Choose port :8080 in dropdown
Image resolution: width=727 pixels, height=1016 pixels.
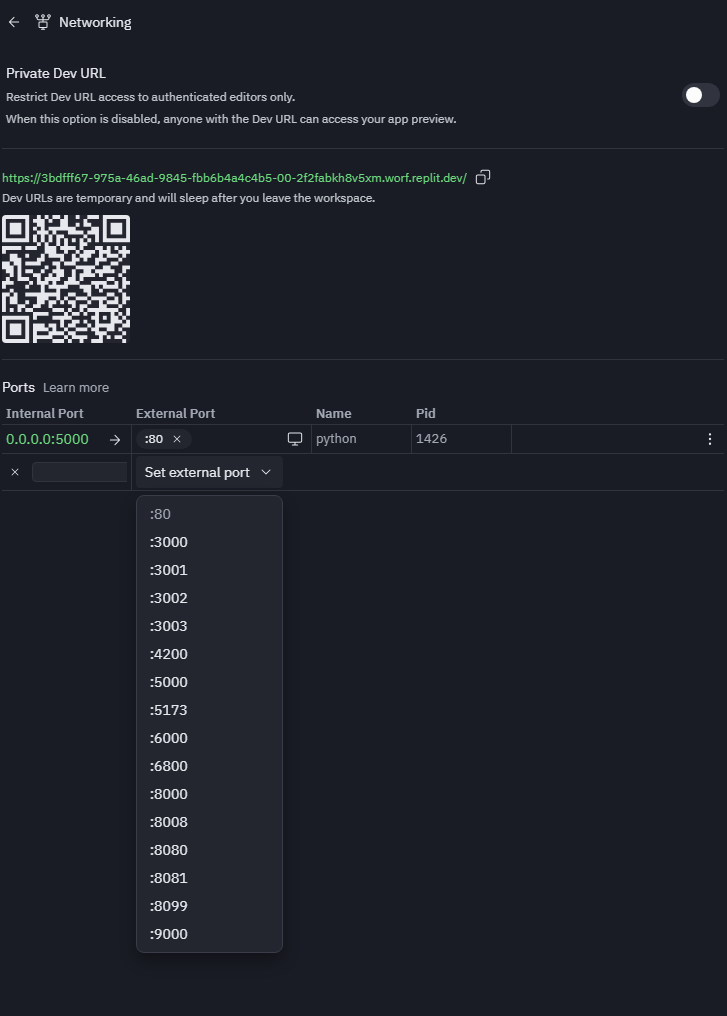[x=169, y=850]
